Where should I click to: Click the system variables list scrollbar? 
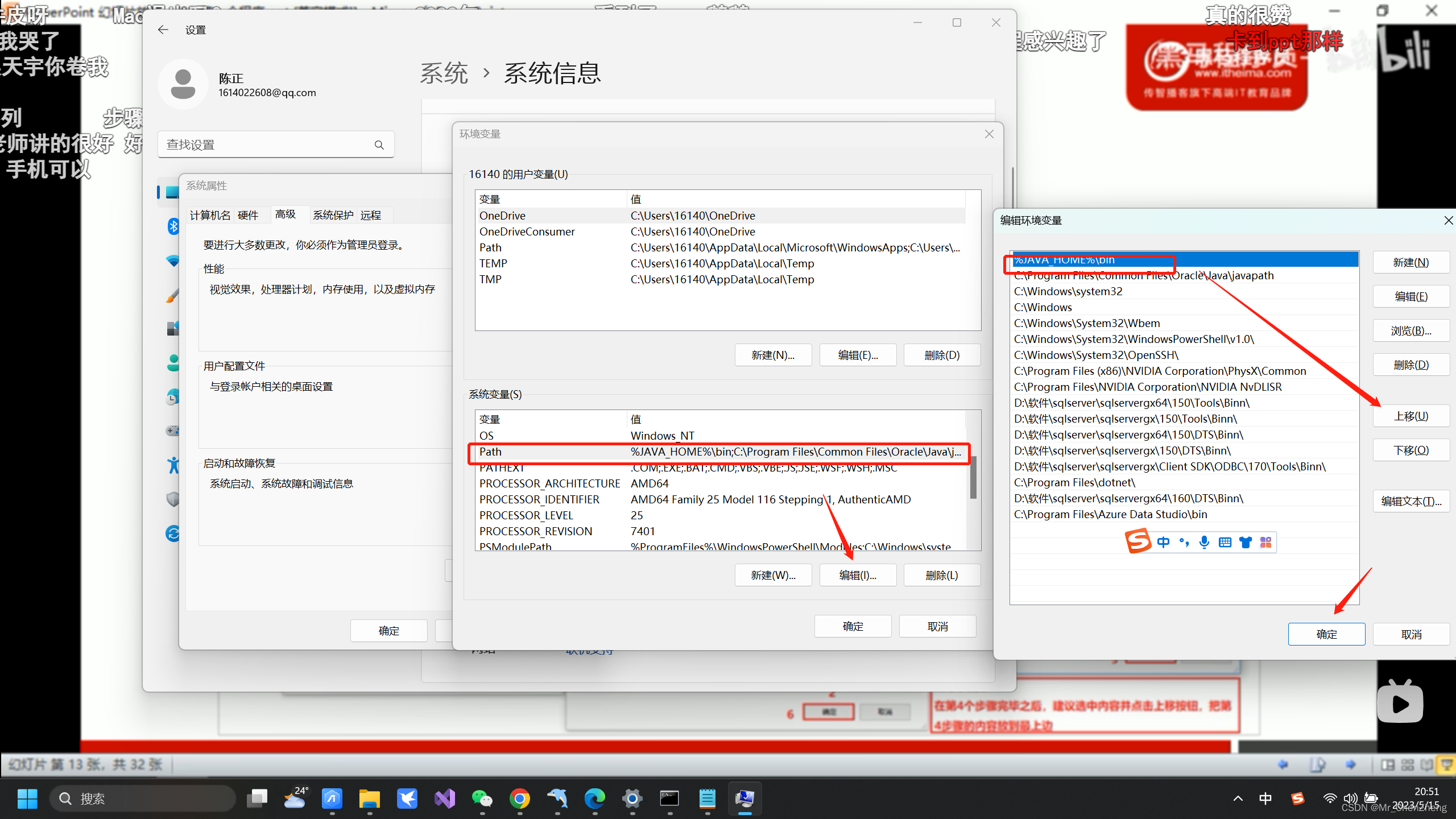point(973,478)
